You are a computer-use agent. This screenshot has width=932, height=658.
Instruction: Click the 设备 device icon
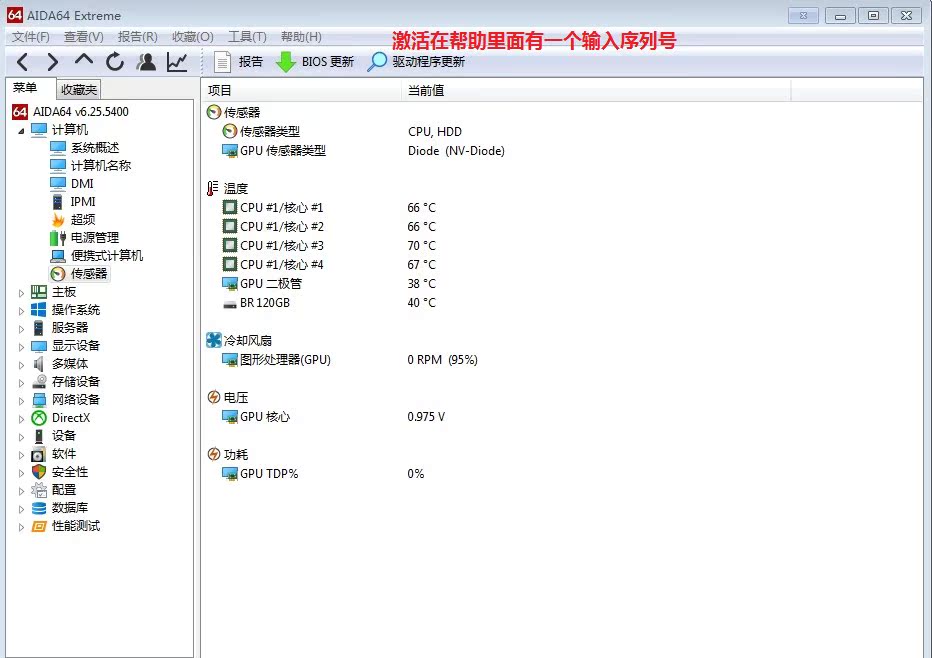click(39, 436)
